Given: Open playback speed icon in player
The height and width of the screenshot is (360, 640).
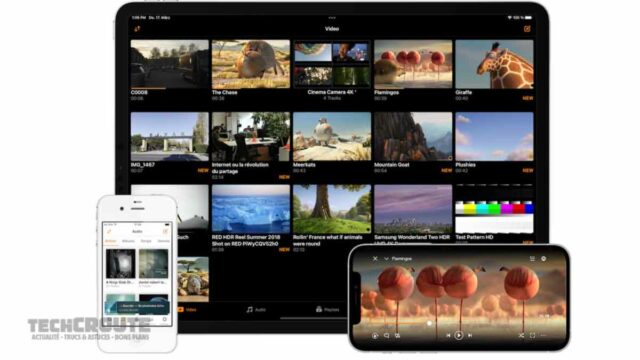Looking at the screenshot, I should [x=375, y=336].
